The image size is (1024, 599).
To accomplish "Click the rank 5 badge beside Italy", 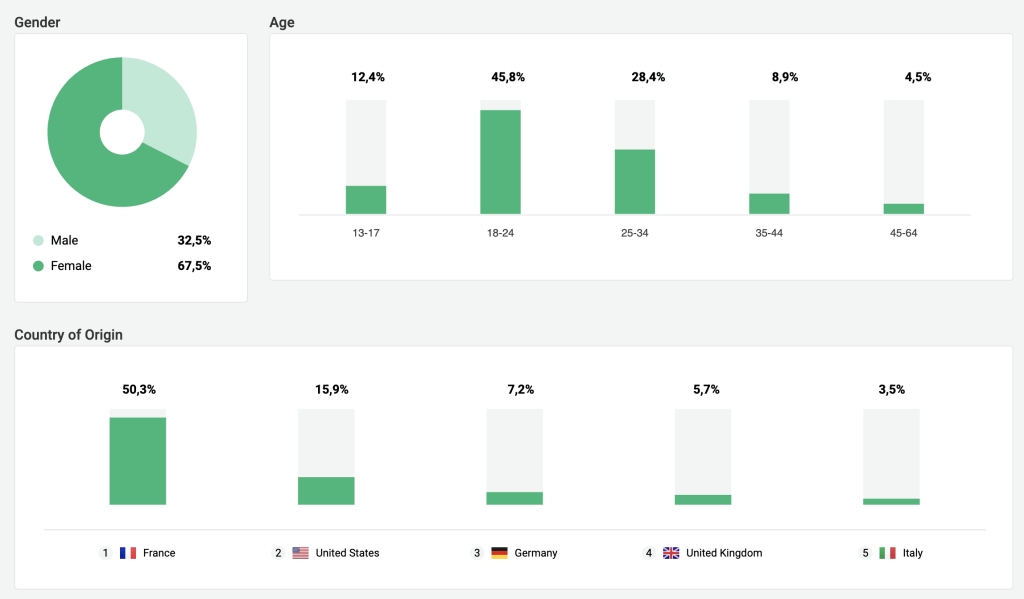I will [x=866, y=553].
